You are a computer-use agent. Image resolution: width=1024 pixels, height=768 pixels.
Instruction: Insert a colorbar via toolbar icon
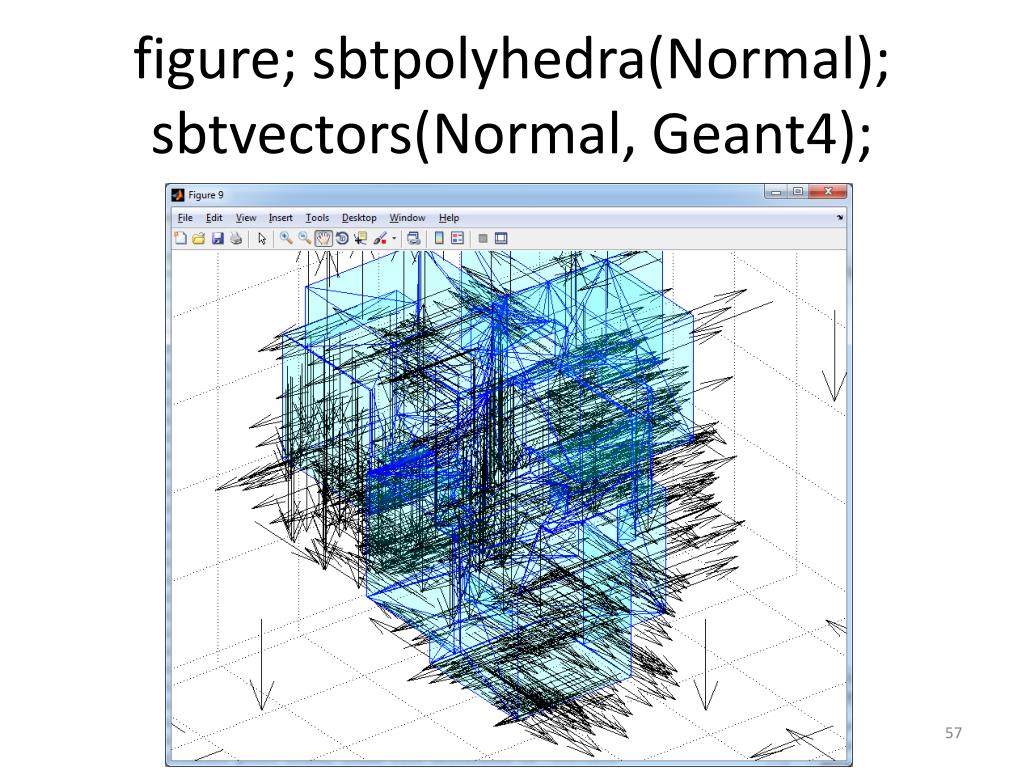coord(439,238)
